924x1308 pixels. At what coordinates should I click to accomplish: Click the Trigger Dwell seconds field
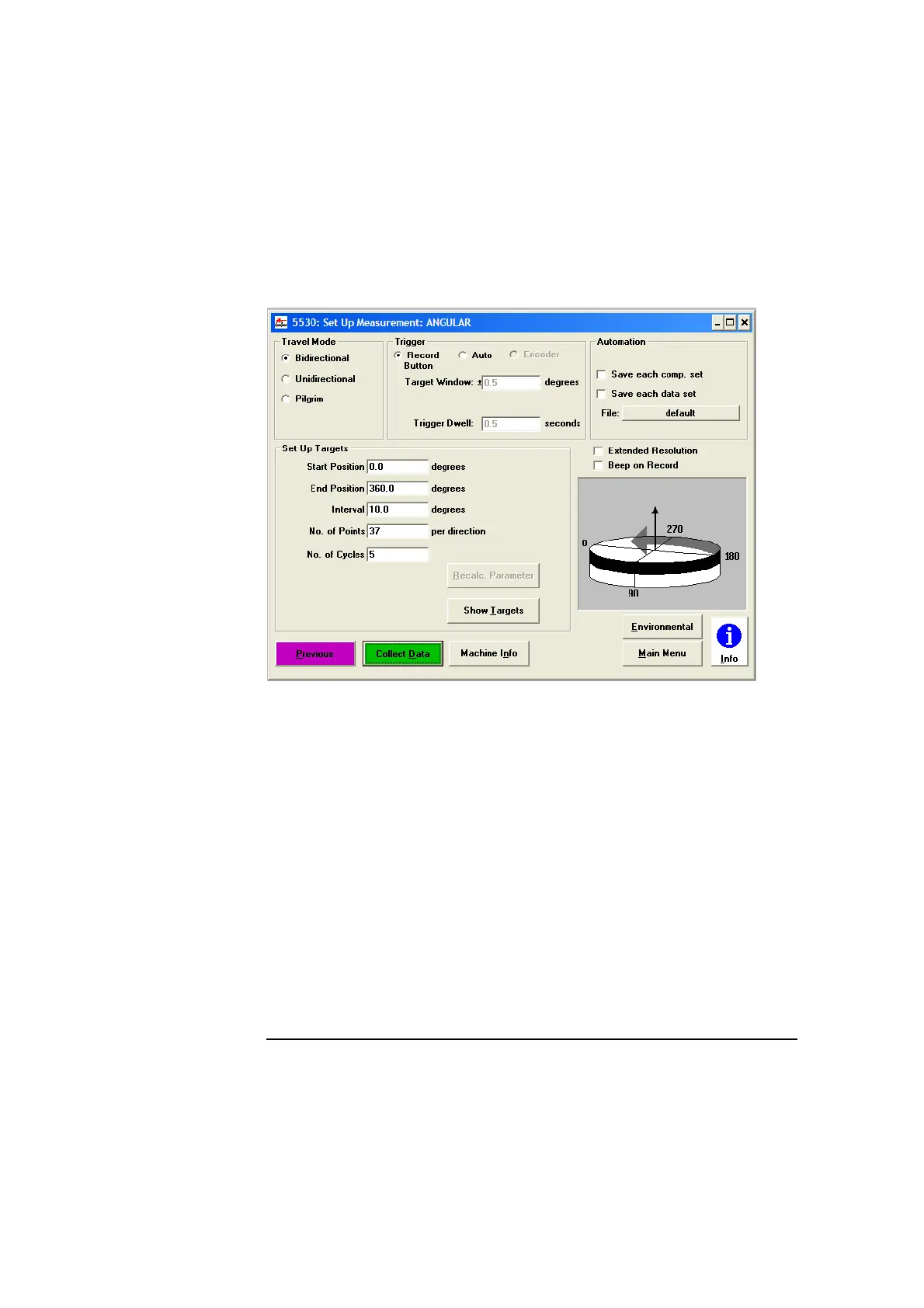[x=511, y=424]
